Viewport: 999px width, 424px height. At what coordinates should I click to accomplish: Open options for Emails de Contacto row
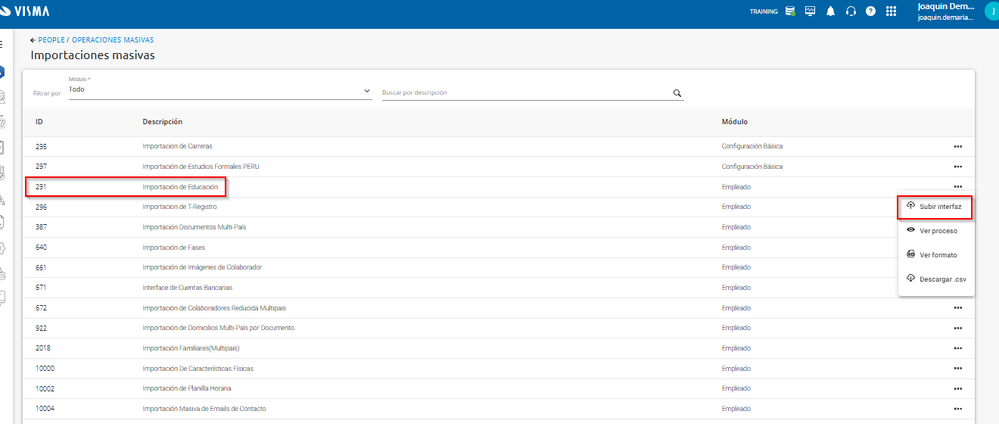tap(958, 409)
